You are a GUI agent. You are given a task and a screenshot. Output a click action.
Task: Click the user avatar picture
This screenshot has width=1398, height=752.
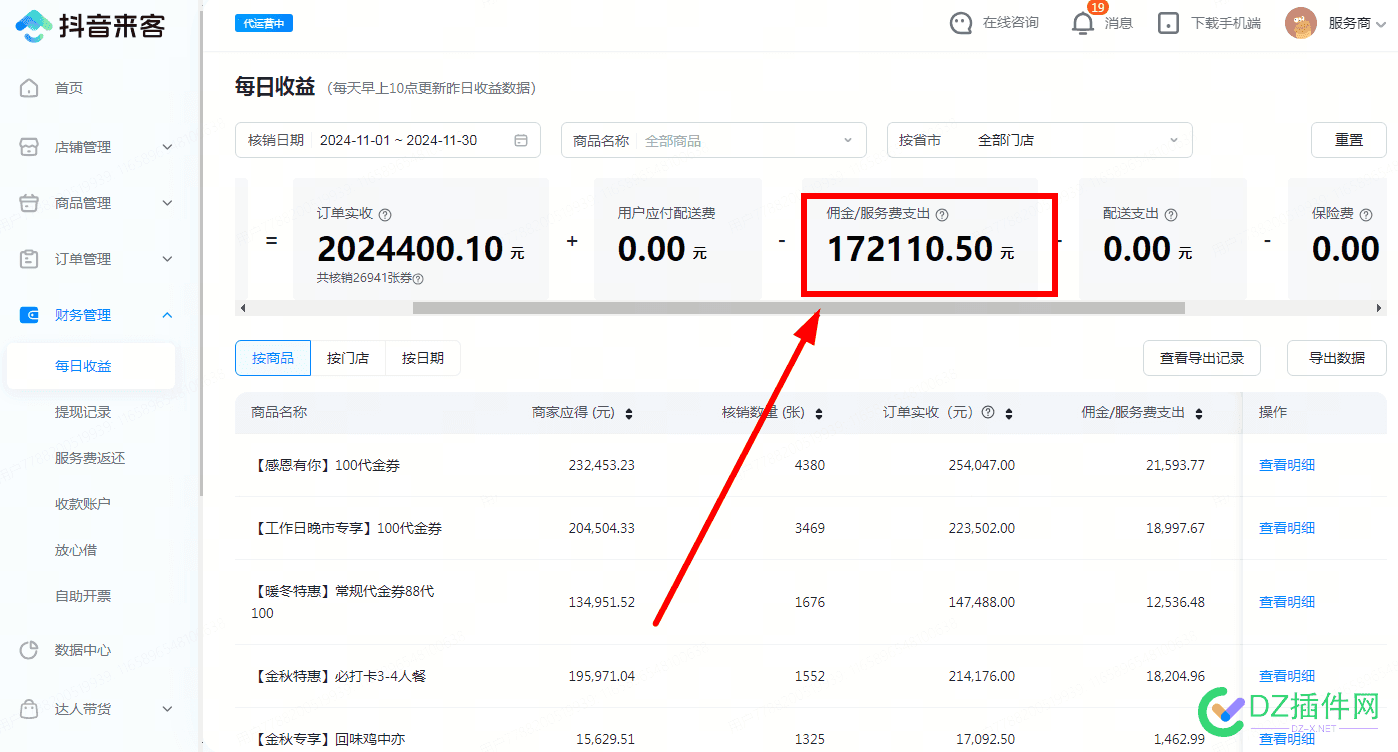tap(1300, 23)
